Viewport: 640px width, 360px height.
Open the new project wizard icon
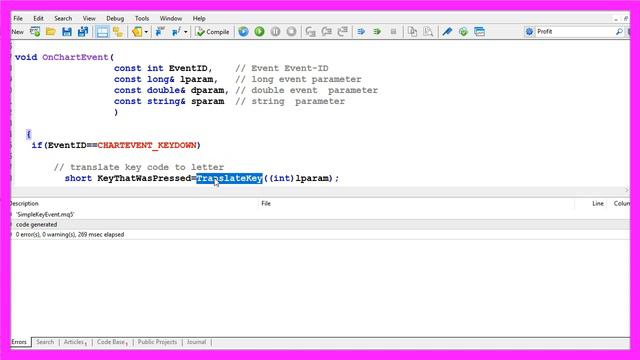35,31
